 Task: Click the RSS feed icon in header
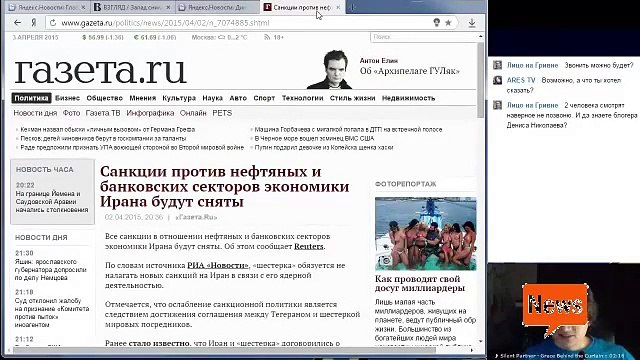(267, 37)
